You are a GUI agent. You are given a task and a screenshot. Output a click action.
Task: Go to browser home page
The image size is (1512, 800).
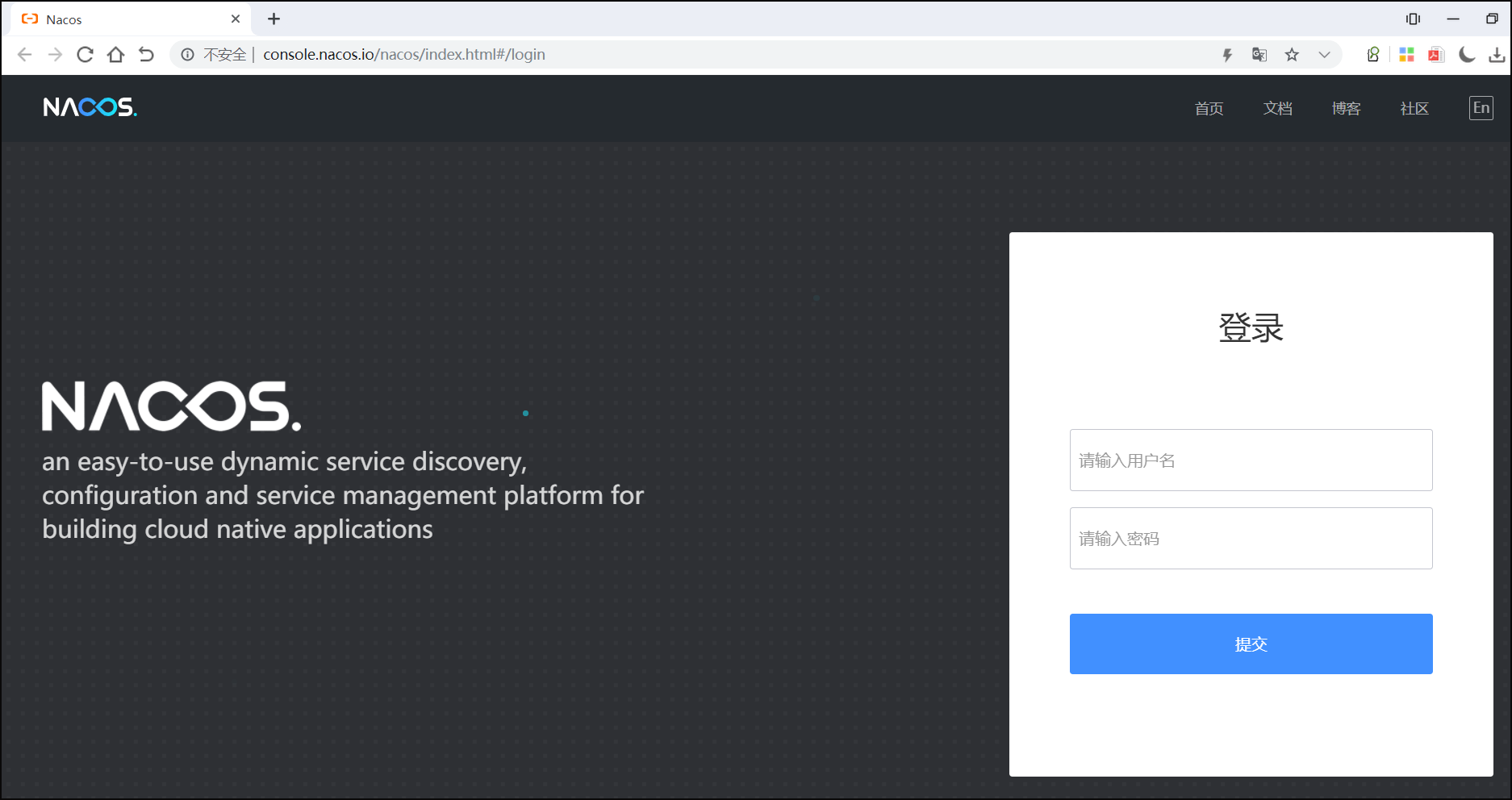point(115,54)
